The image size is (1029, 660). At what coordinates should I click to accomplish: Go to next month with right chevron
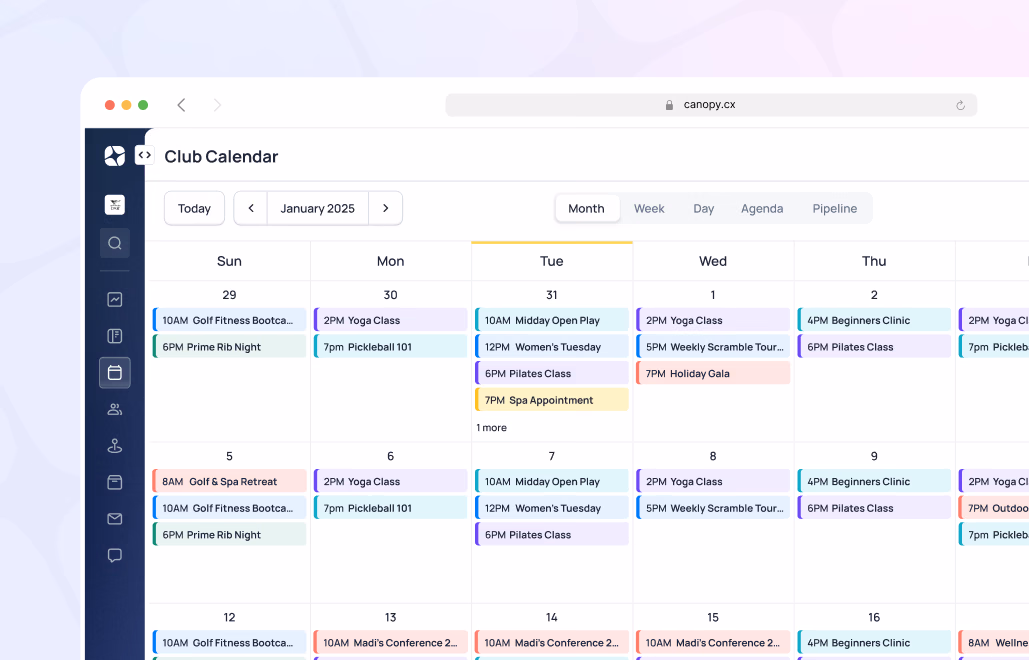point(385,208)
